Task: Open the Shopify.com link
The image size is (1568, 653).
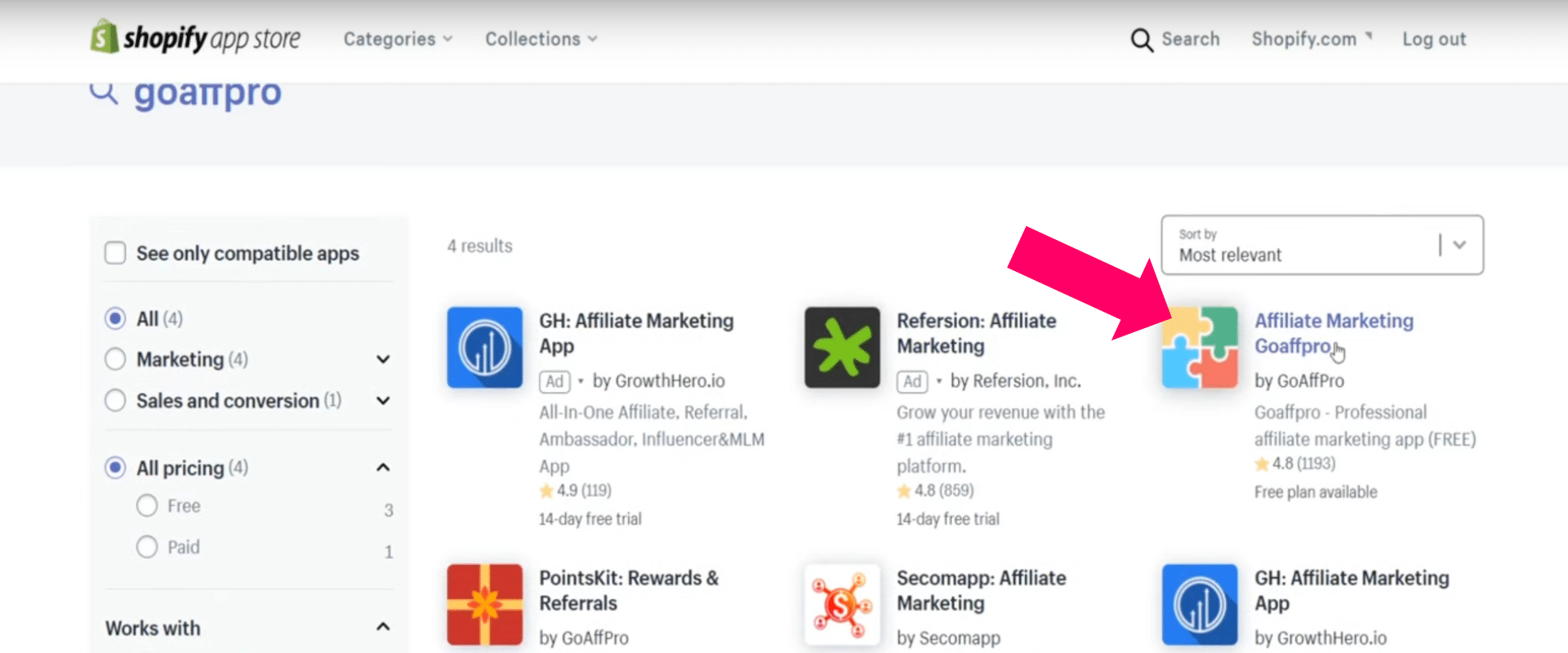Action: pyautogui.click(x=1312, y=39)
